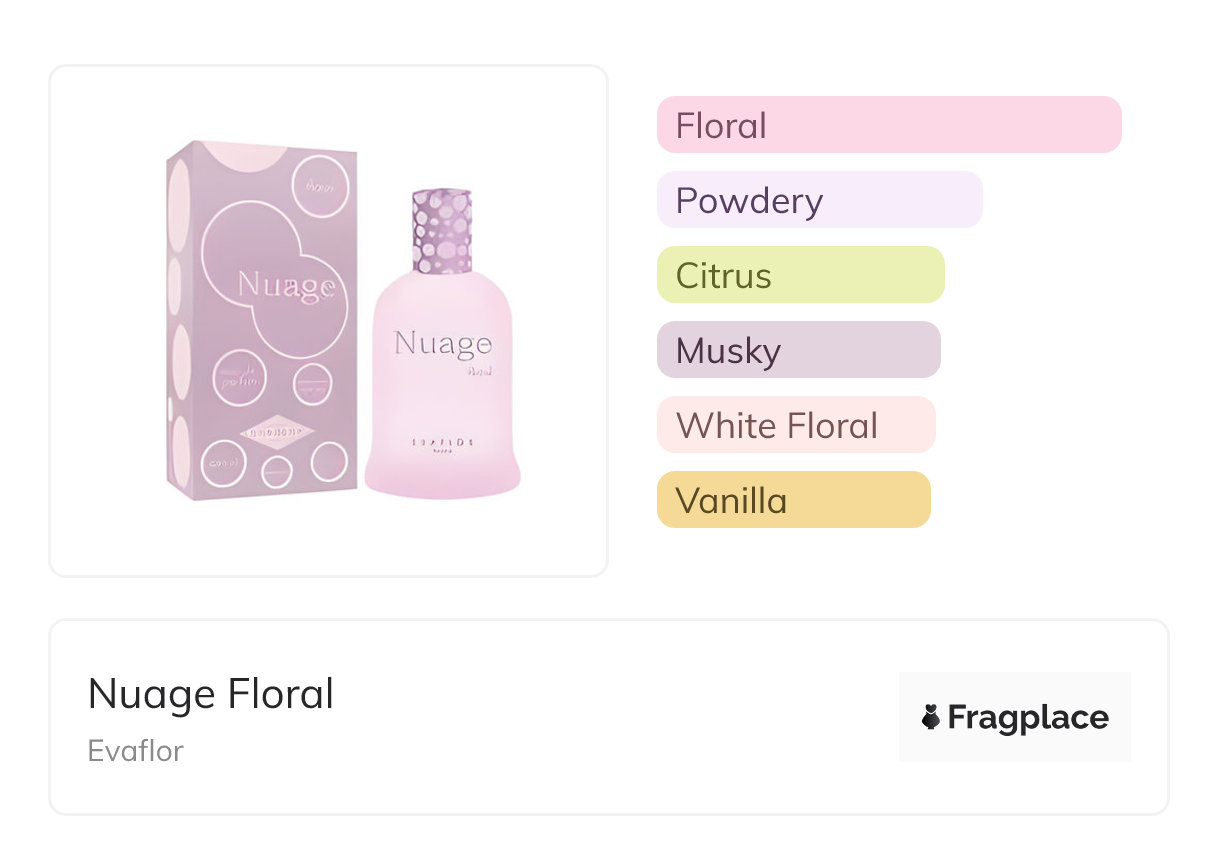Image resolution: width=1218 pixels, height=864 pixels.
Task: Click the diamond brand label on the box
Action: (x=276, y=432)
